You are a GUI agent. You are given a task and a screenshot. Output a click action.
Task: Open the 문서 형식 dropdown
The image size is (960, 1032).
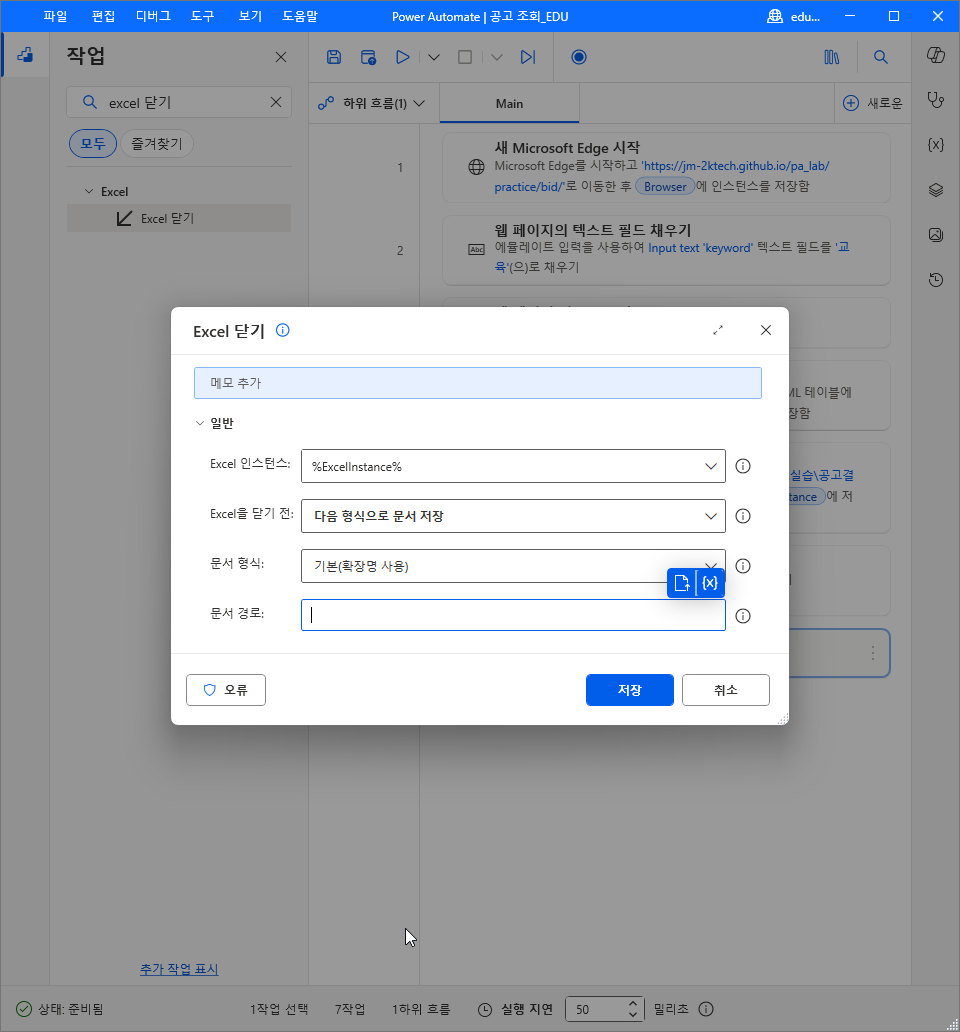tap(513, 566)
